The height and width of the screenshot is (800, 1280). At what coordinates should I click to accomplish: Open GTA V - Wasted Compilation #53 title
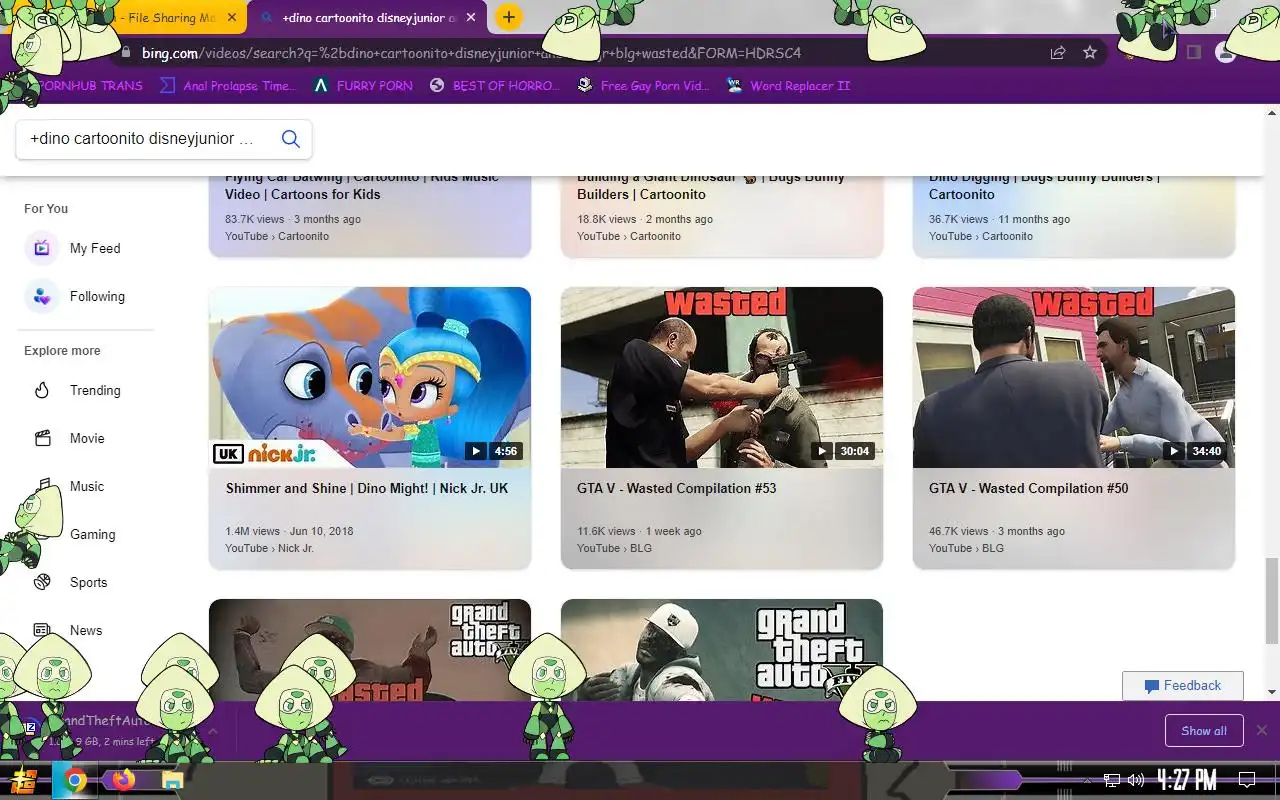pyautogui.click(x=677, y=488)
